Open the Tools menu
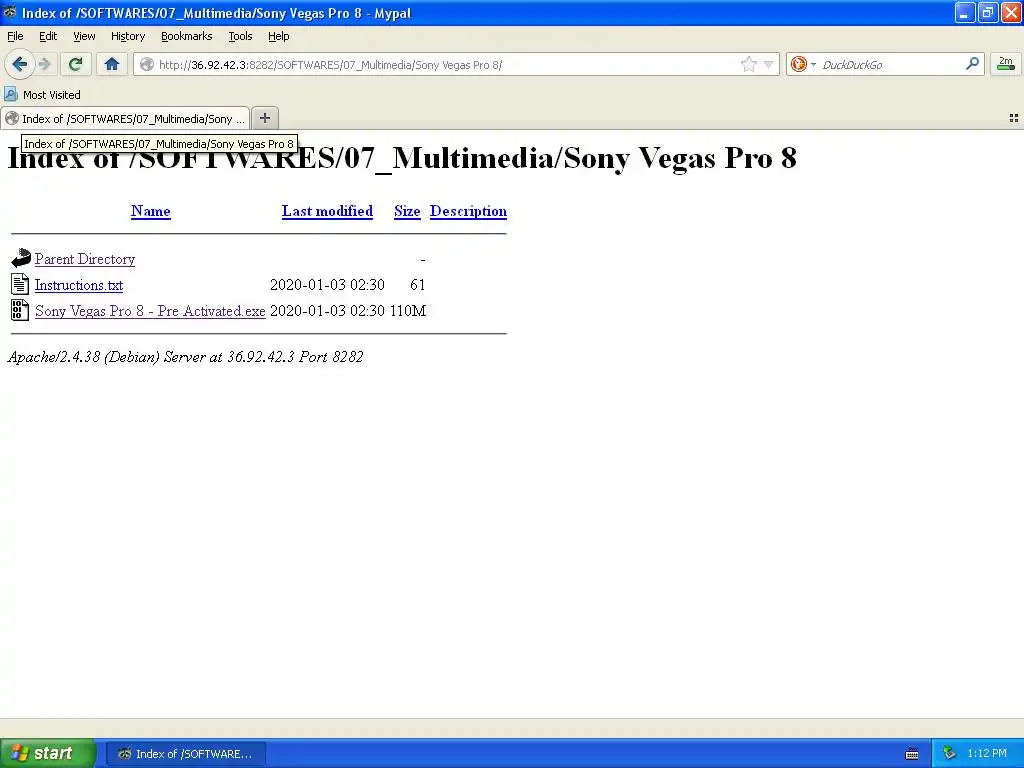The height and width of the screenshot is (768, 1024). tap(240, 36)
